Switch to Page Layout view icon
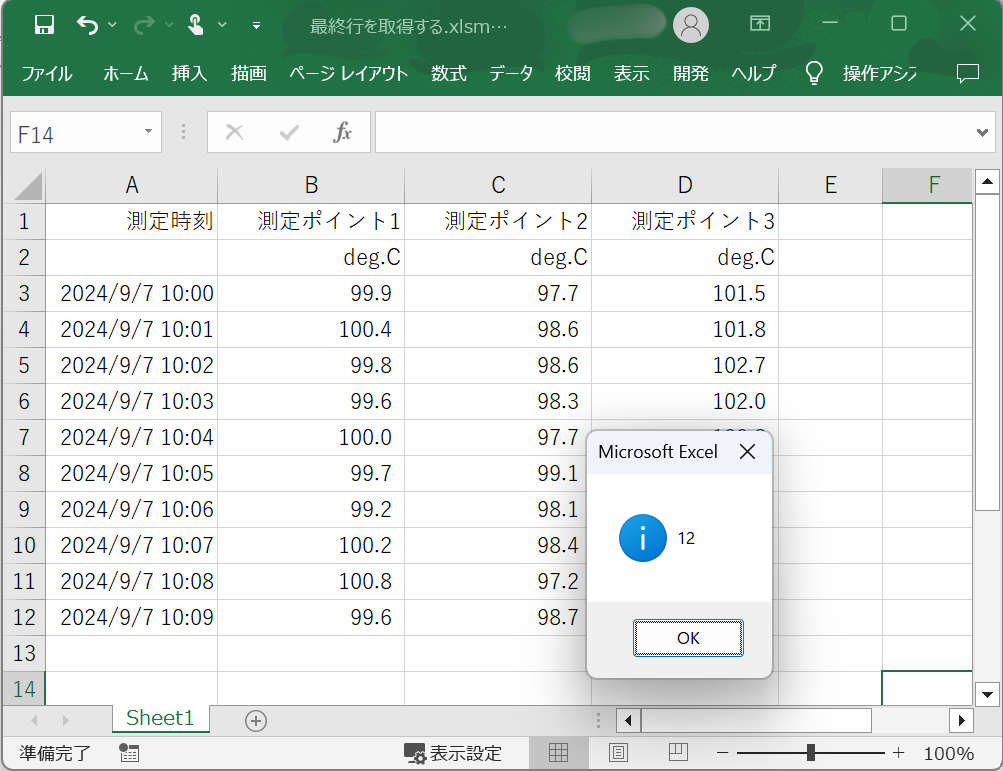This screenshot has height=771, width=1003. 618,753
